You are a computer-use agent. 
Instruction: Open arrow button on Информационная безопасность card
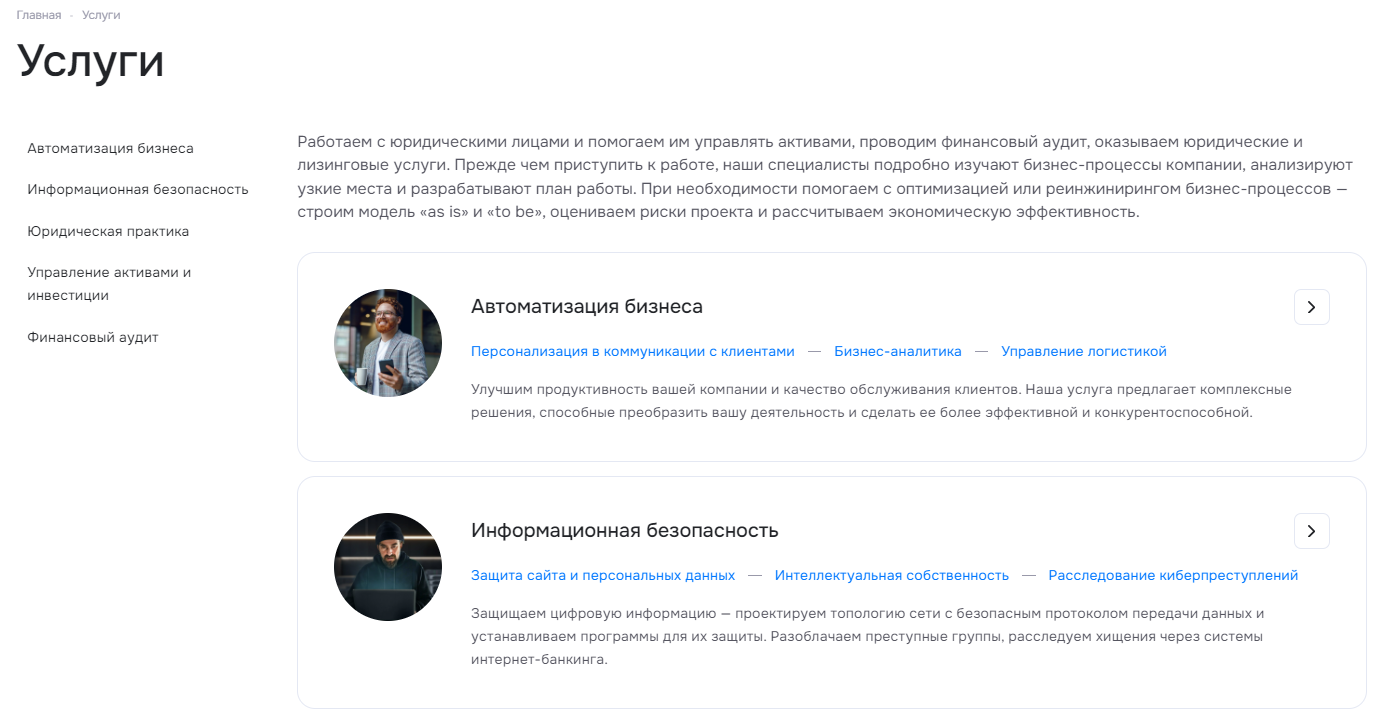pyautogui.click(x=1311, y=531)
